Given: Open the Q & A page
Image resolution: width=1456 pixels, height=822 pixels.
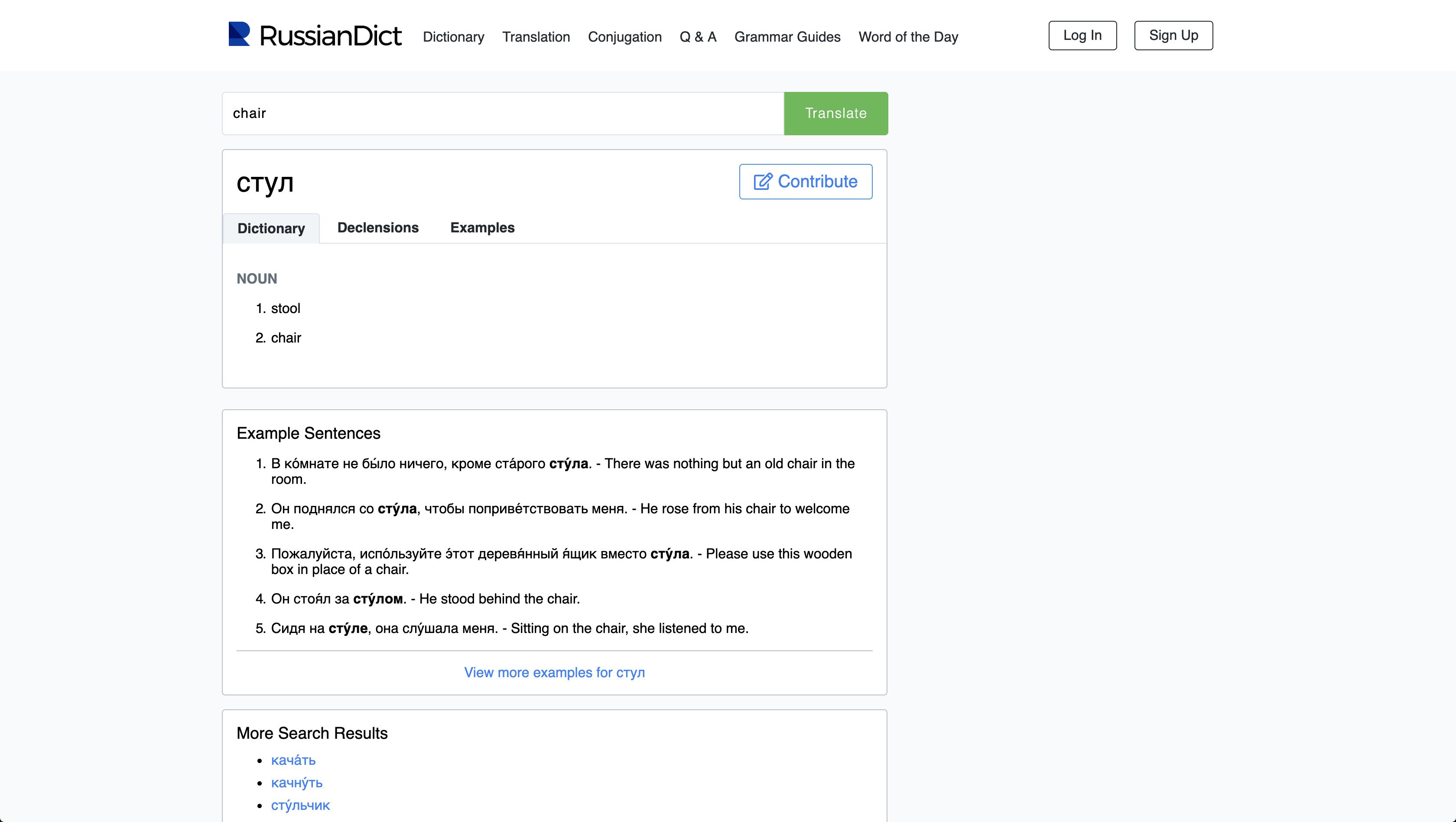Looking at the screenshot, I should tap(698, 37).
